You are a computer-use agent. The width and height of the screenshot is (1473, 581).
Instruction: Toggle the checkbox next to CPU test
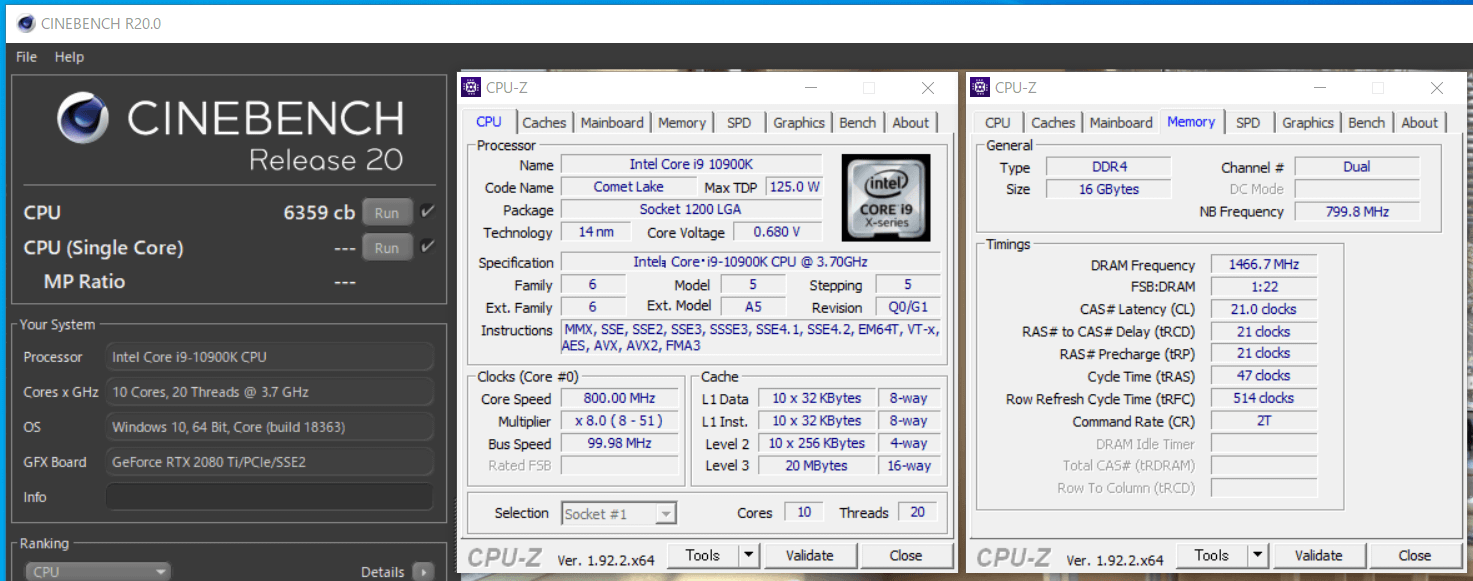click(428, 212)
